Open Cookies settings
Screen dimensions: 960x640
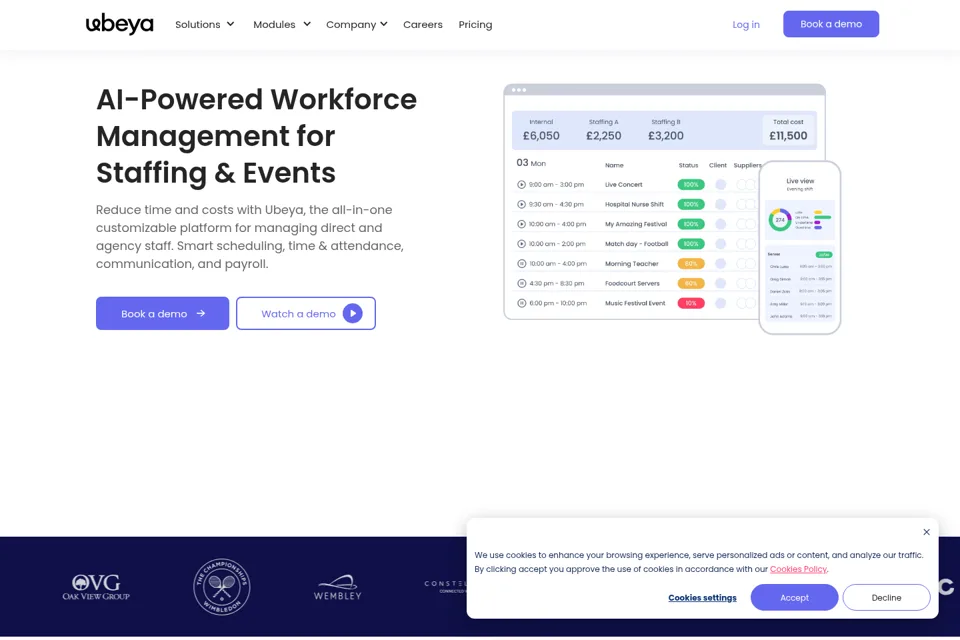pyautogui.click(x=702, y=598)
